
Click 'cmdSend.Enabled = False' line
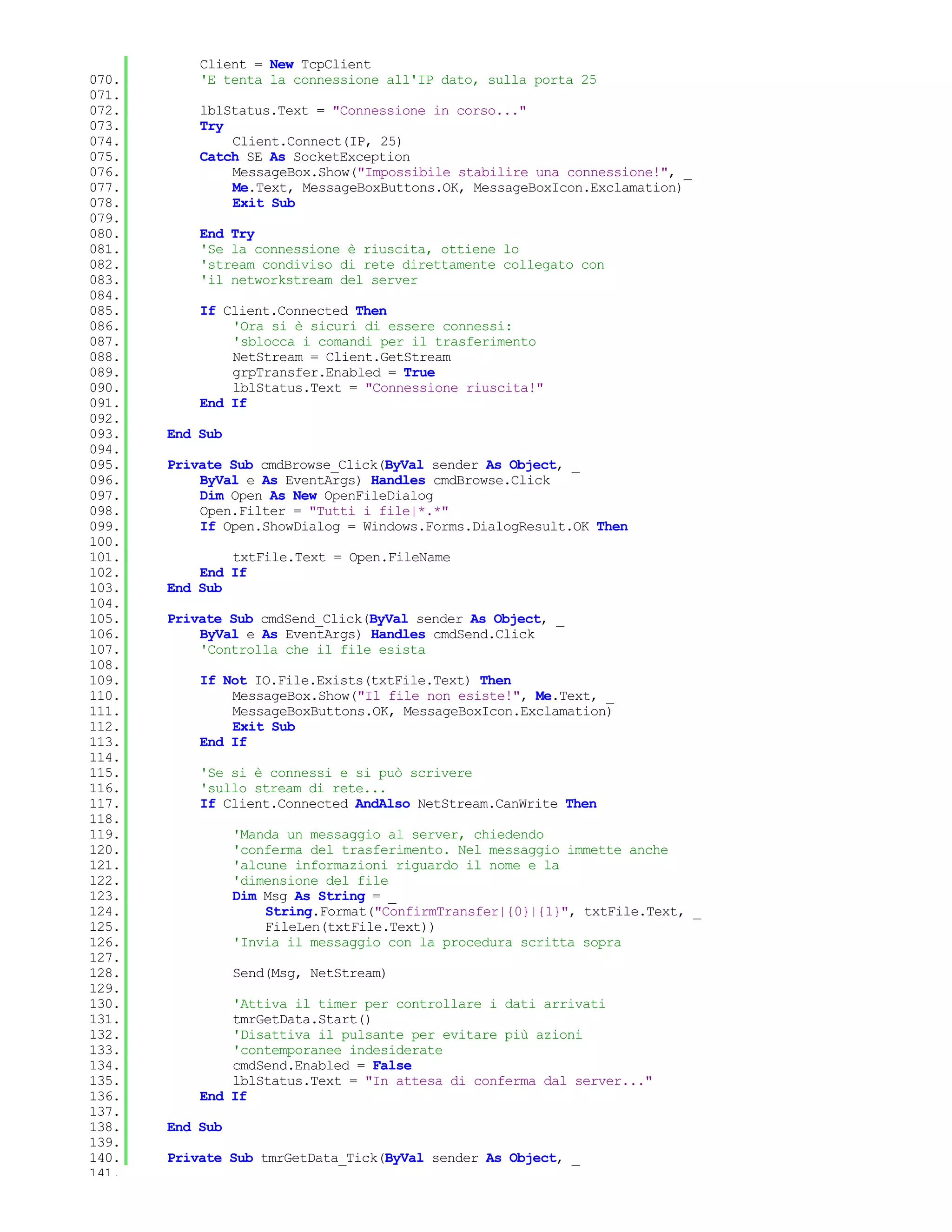tap(322, 1066)
